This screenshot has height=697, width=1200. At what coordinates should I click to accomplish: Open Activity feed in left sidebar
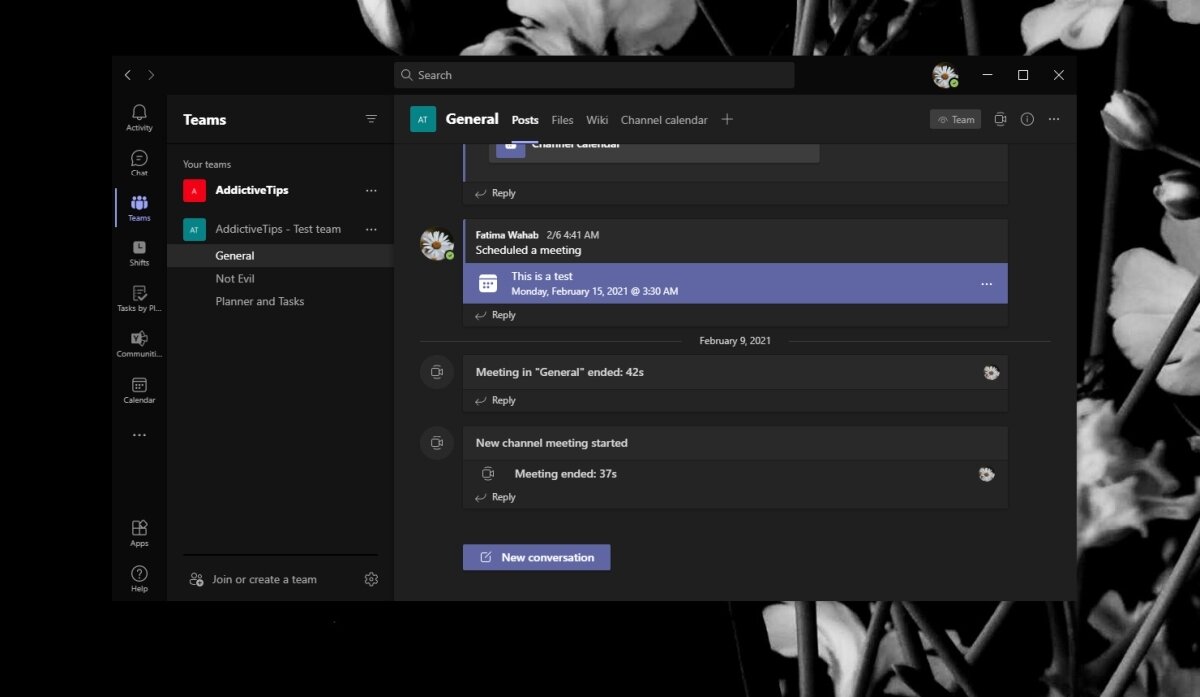click(x=139, y=117)
